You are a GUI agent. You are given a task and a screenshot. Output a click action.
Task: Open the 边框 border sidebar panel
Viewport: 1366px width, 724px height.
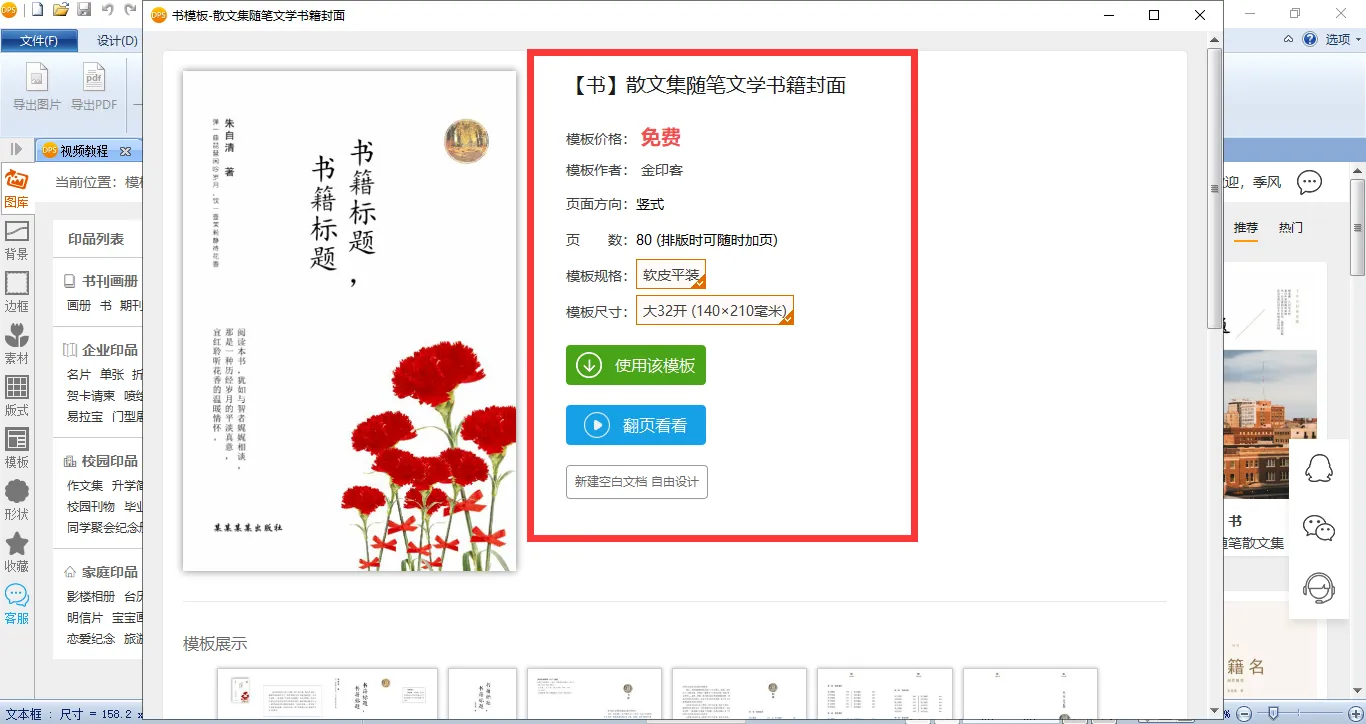(x=16, y=294)
